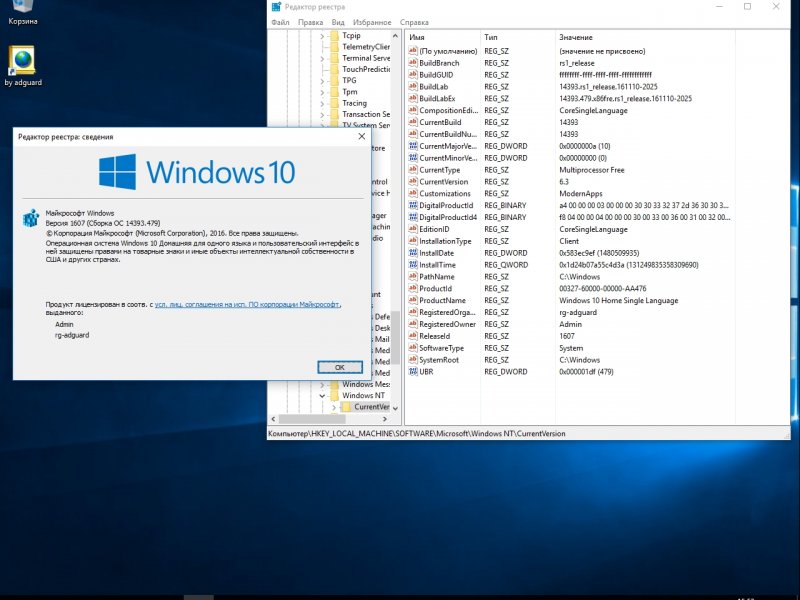Select the Windows NT tree key label
This screenshot has height=600, width=800.
click(363, 395)
